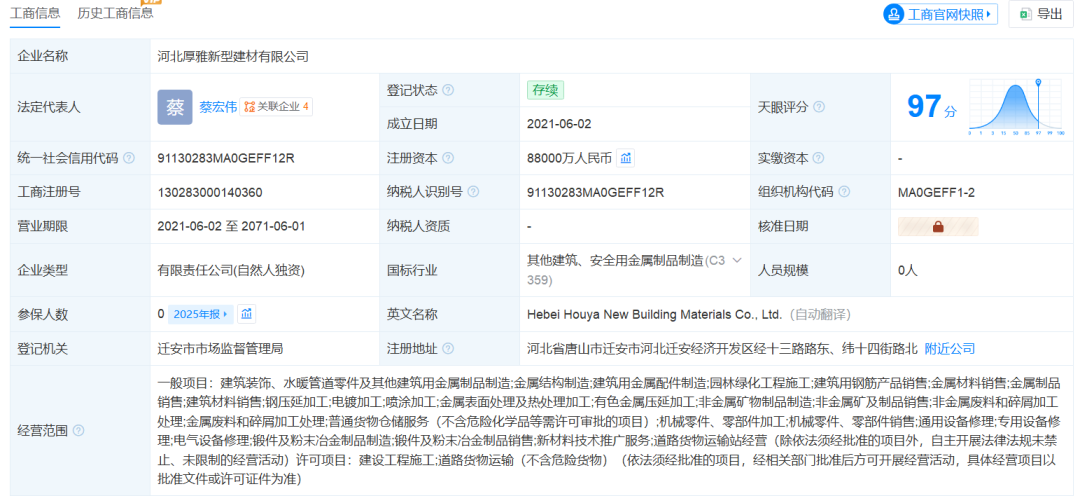The image size is (1080, 503).
Task: Click the lock icon in 核准日期
Action: coord(937,227)
